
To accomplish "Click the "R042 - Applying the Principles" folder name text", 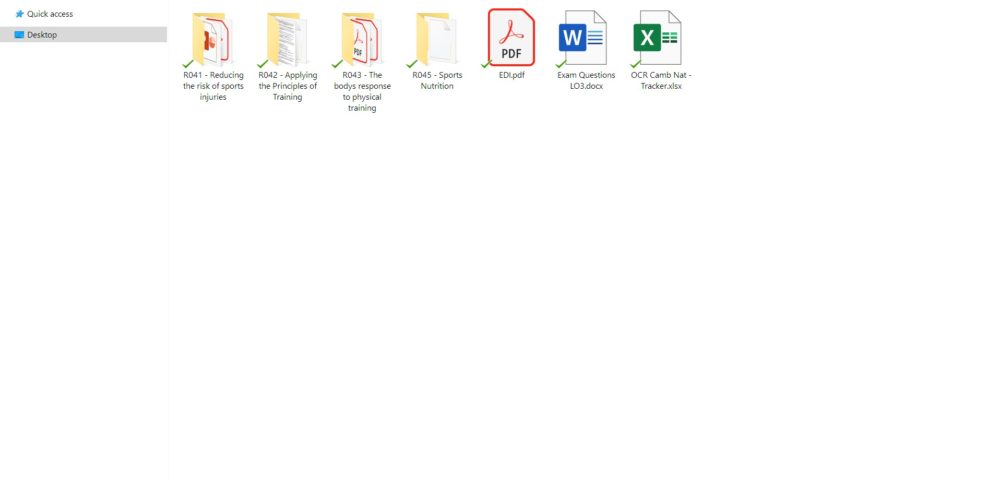I will tap(287, 86).
